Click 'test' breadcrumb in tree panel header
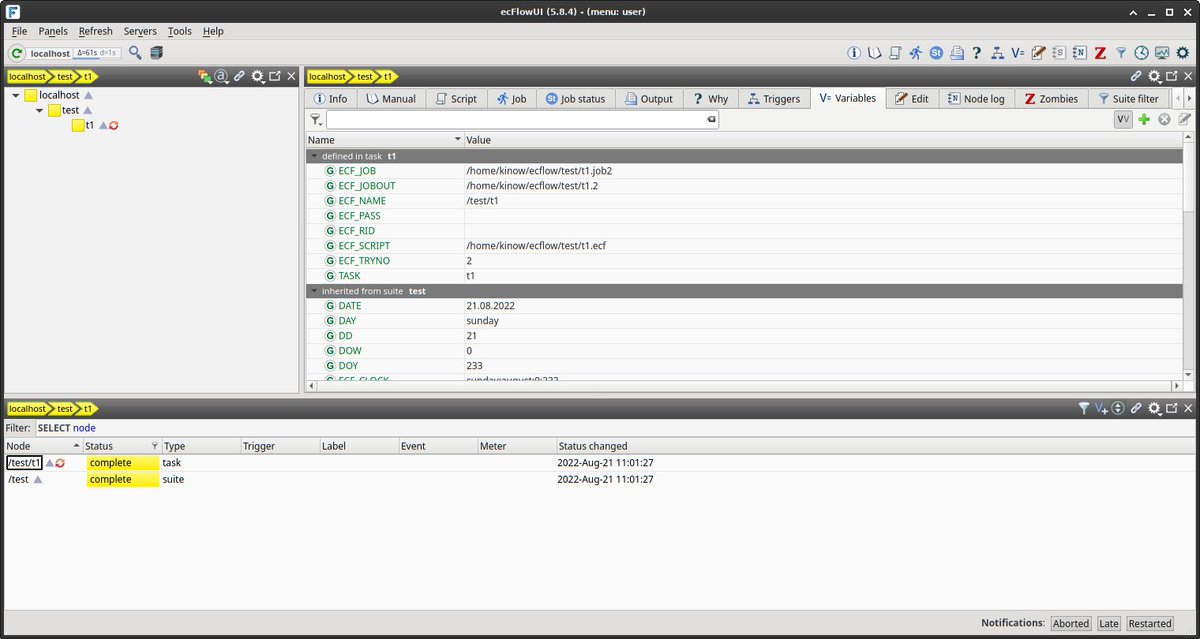This screenshot has width=1200, height=639. 65,76
